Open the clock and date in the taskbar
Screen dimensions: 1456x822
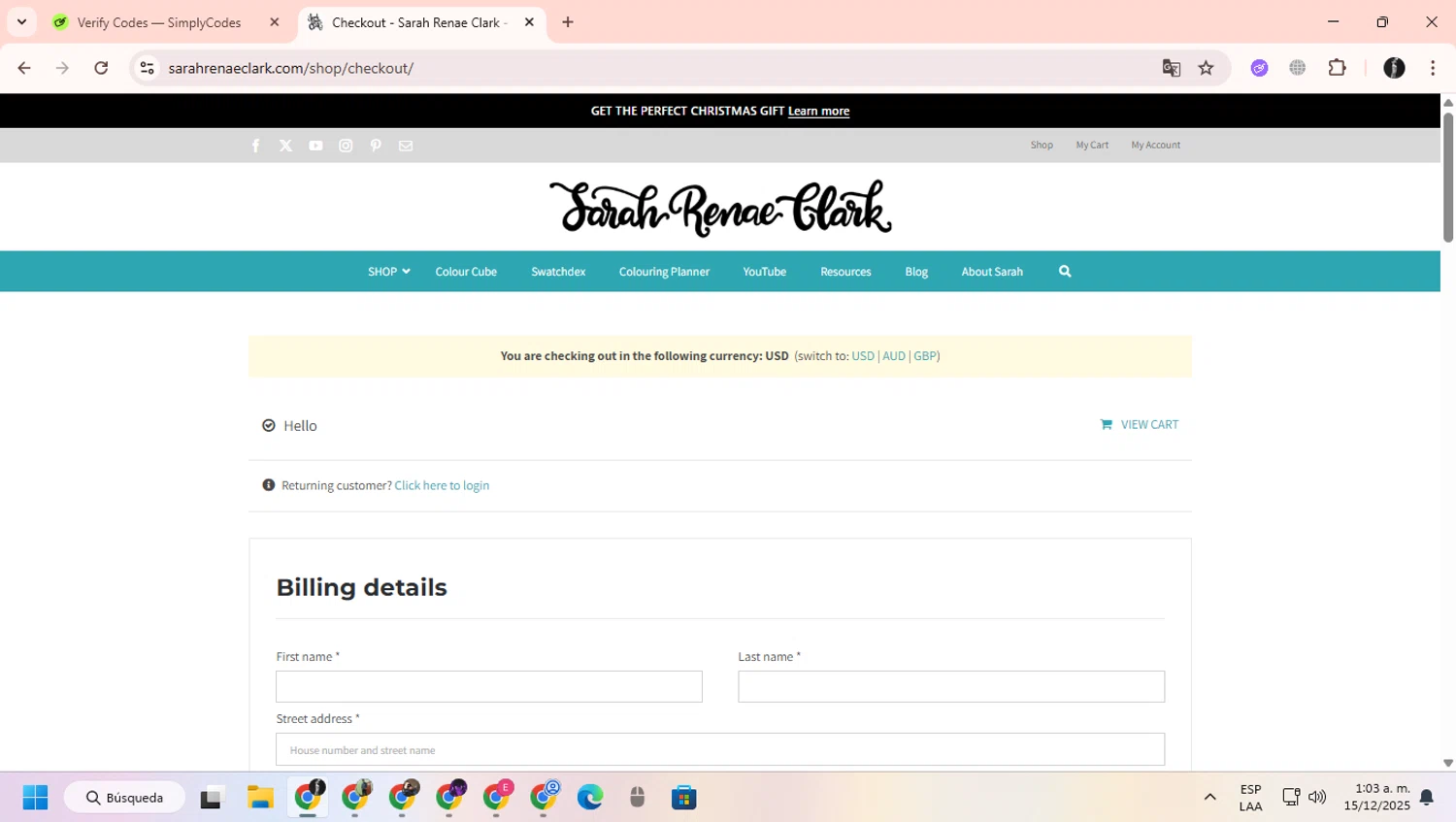tap(1376, 798)
